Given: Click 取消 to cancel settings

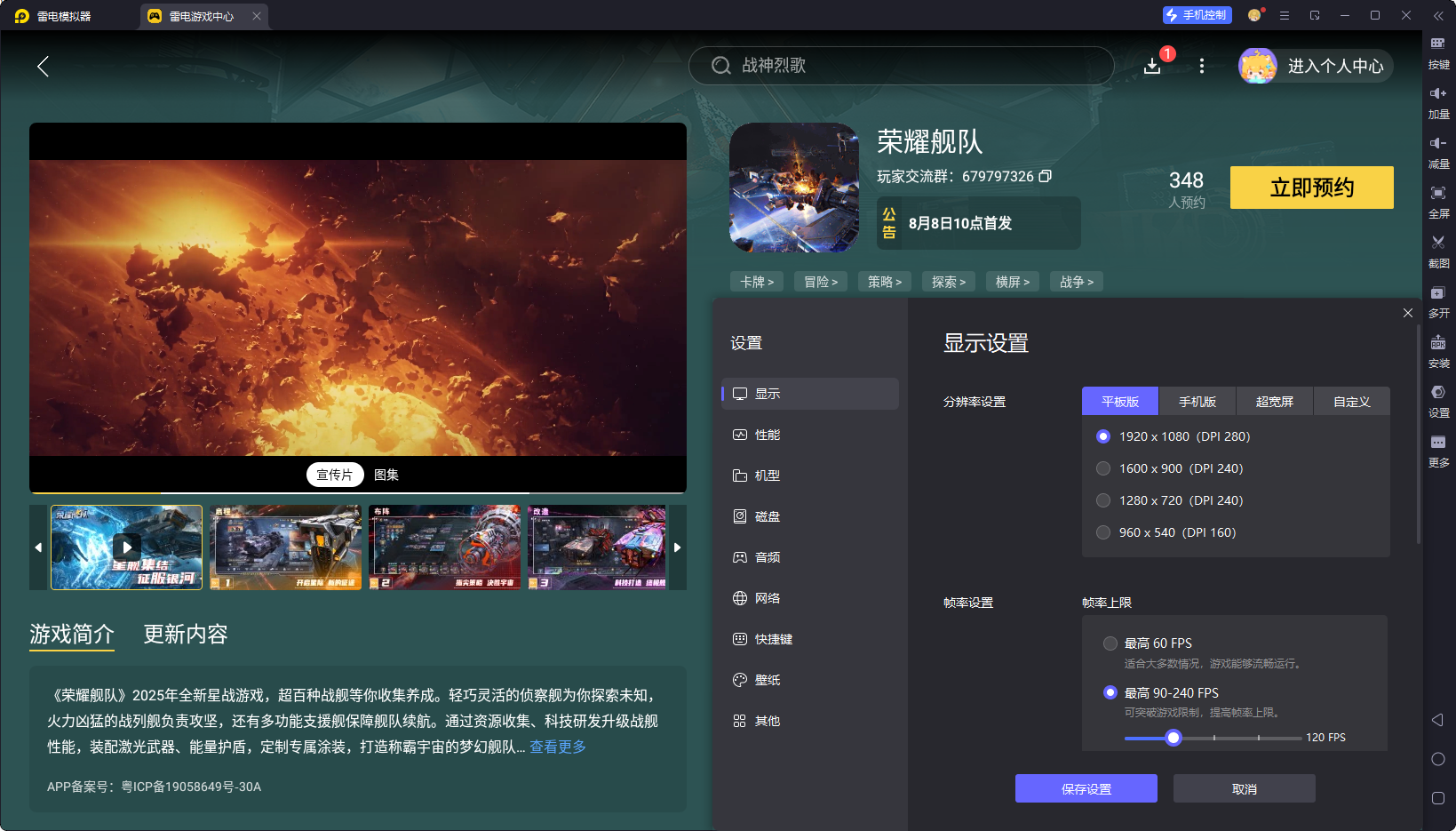Looking at the screenshot, I should 1245,788.
